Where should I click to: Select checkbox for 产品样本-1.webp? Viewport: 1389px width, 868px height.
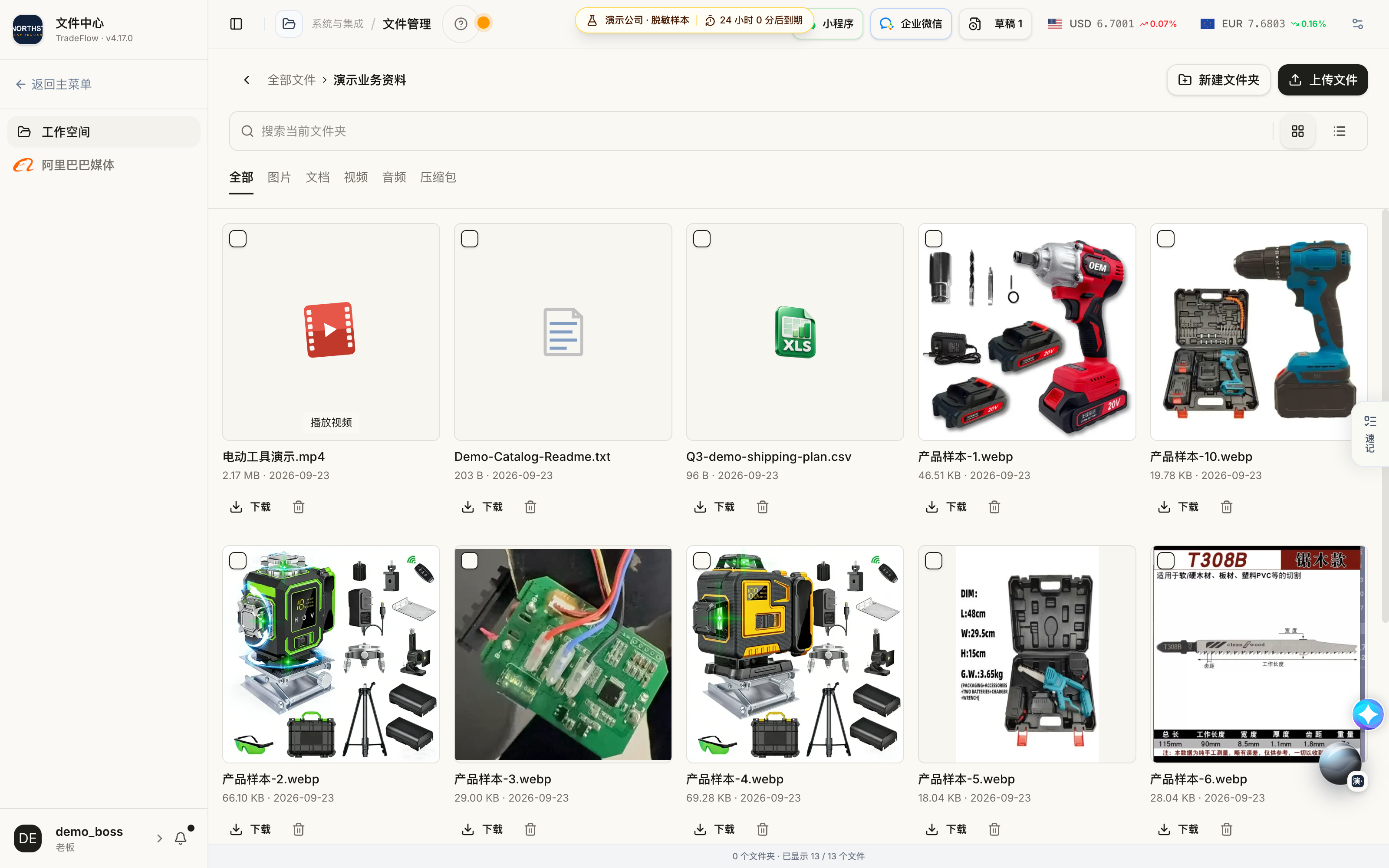[933, 239]
